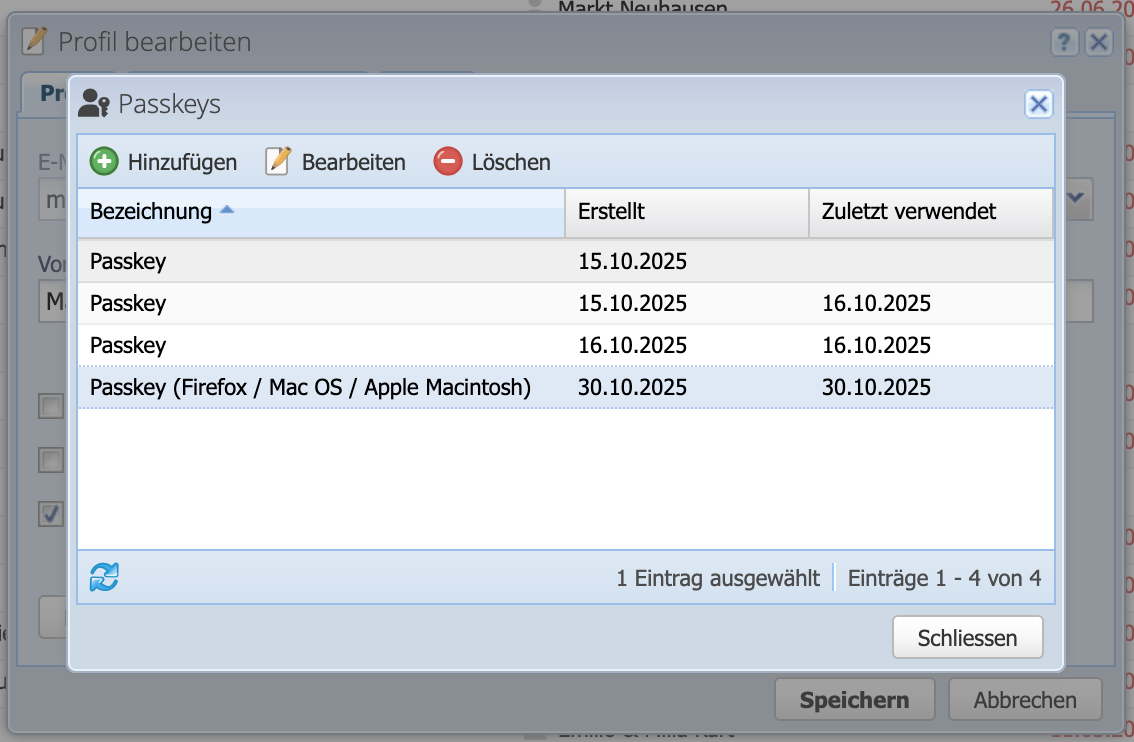Cancel editing via the Abbrechen button

point(1024,699)
